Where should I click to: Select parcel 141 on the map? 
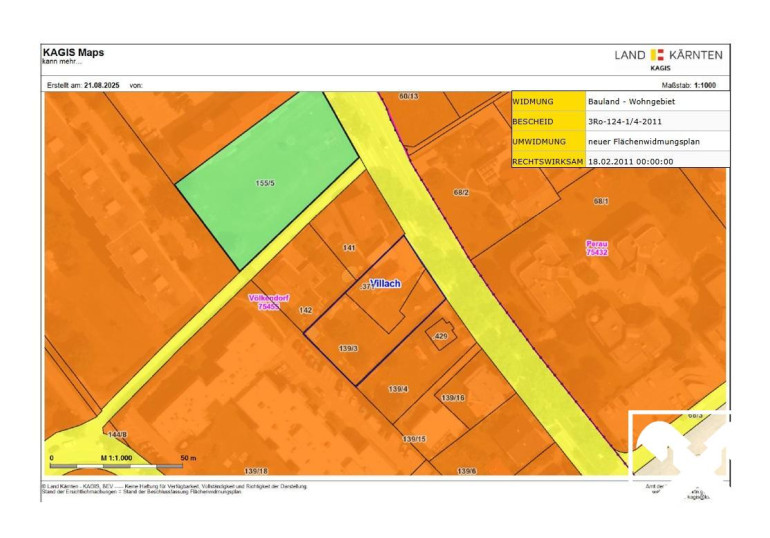[x=349, y=247]
